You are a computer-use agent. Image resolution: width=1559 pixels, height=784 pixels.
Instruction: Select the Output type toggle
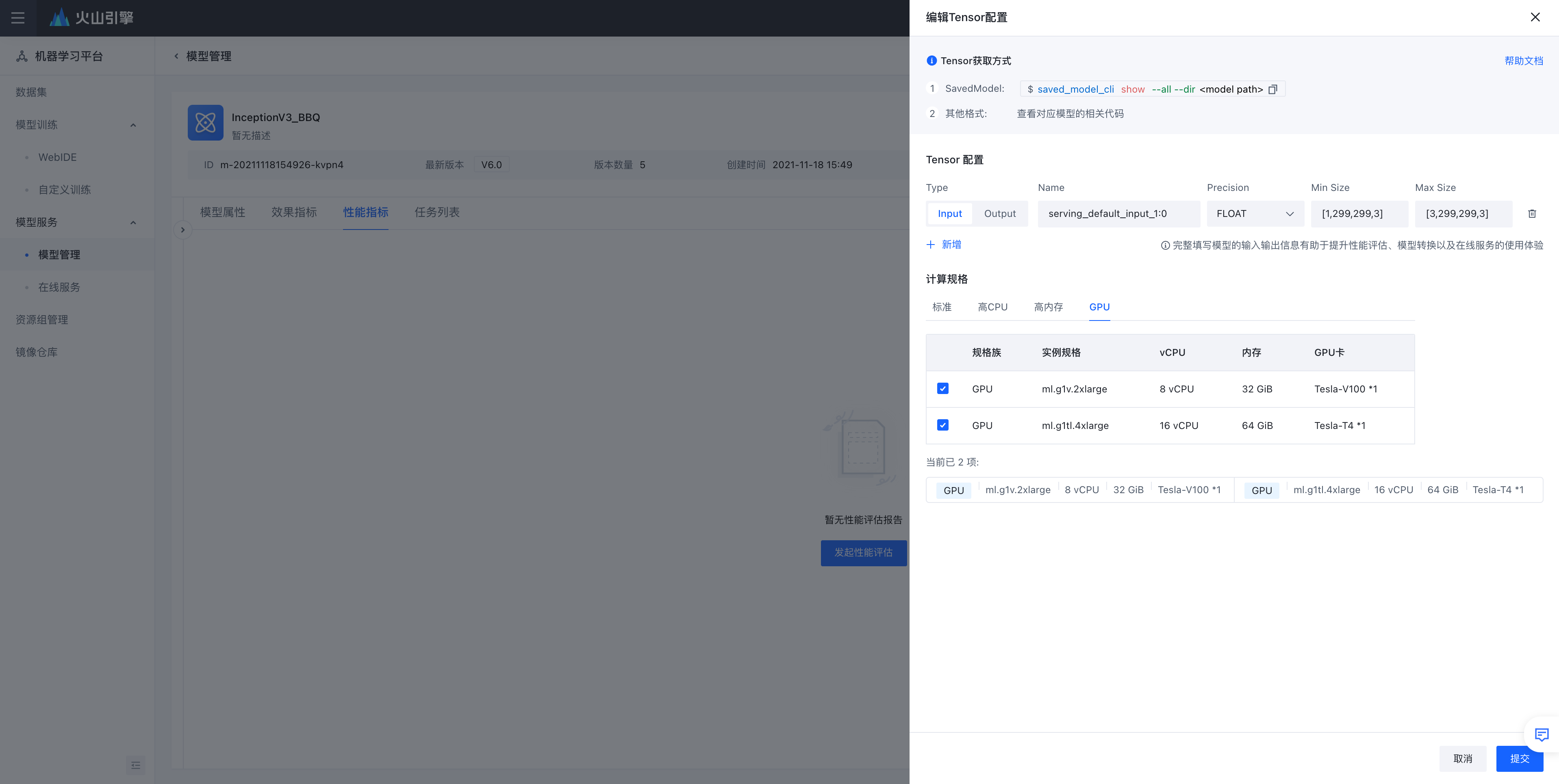pos(1000,214)
